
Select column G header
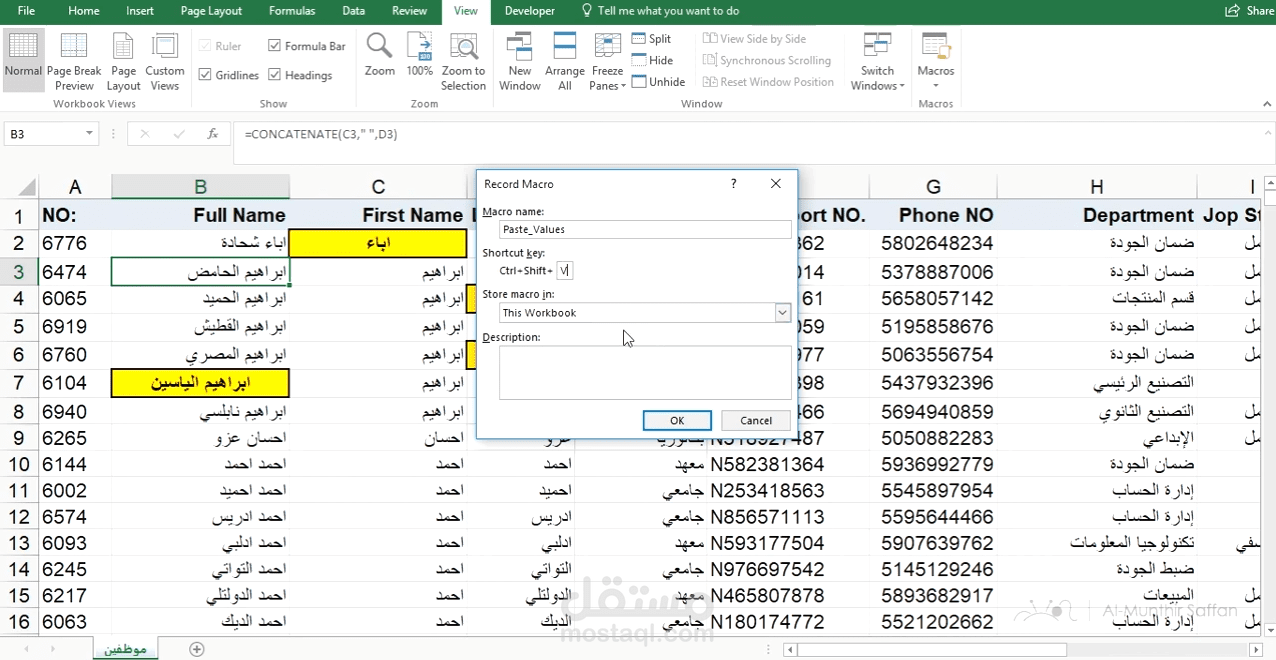point(933,187)
